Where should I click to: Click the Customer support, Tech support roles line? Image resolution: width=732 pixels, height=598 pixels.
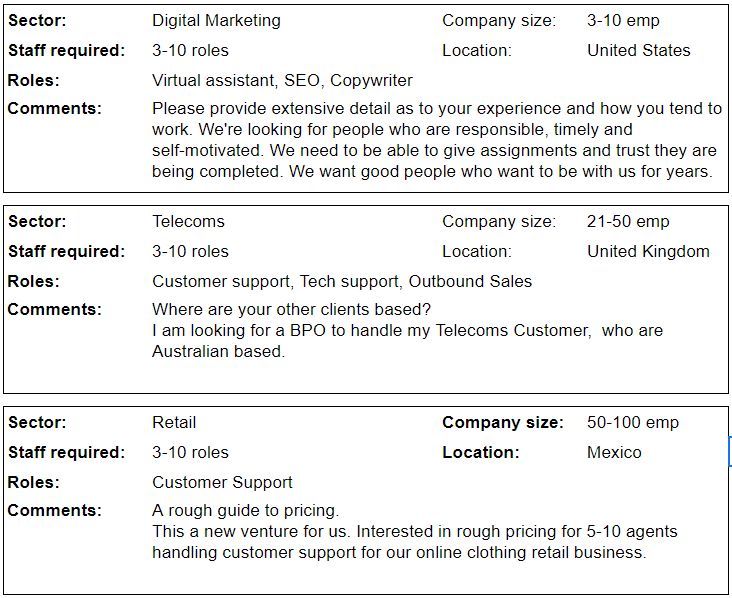342,281
